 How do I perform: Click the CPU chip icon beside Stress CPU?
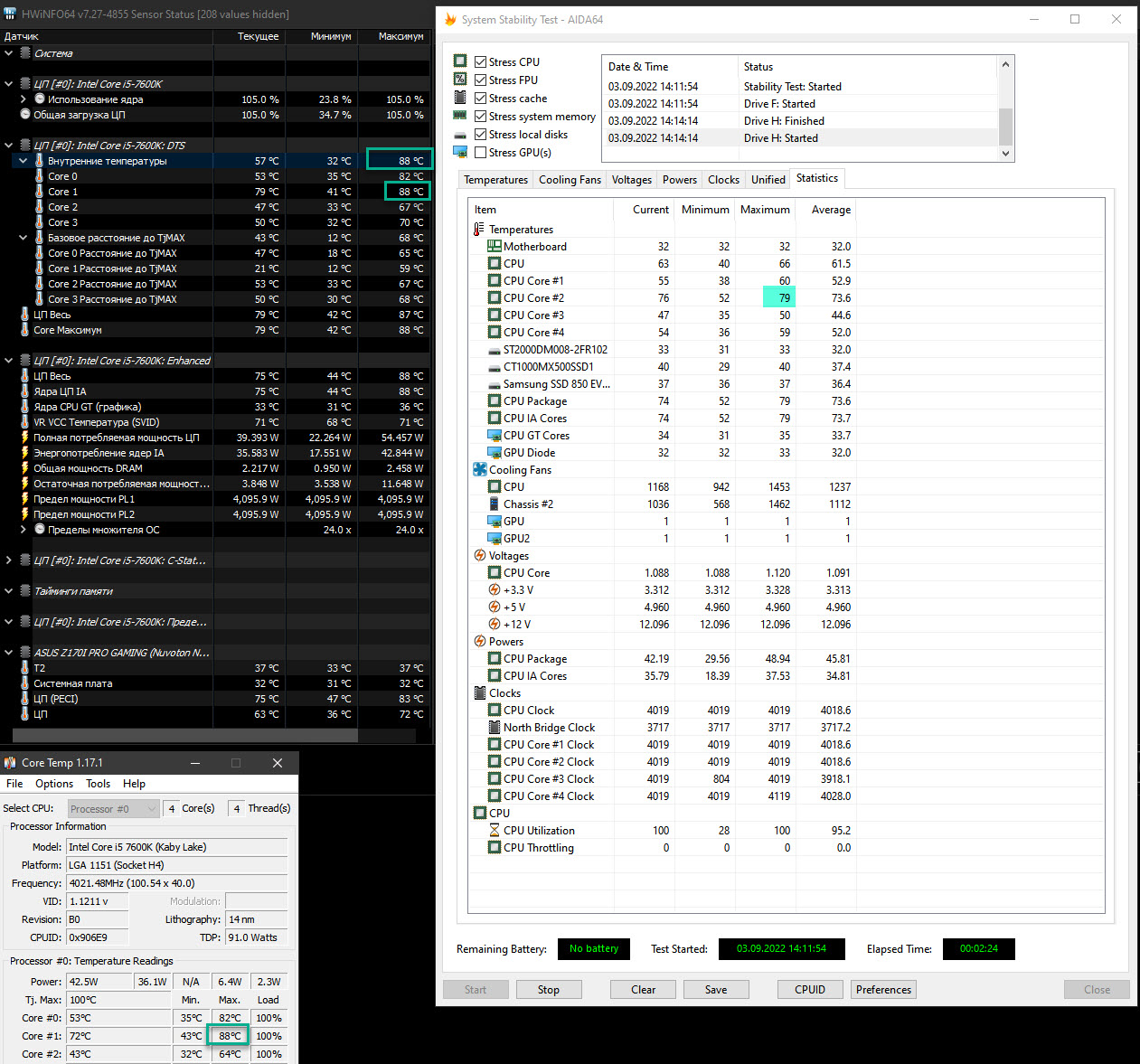pyautogui.click(x=460, y=61)
